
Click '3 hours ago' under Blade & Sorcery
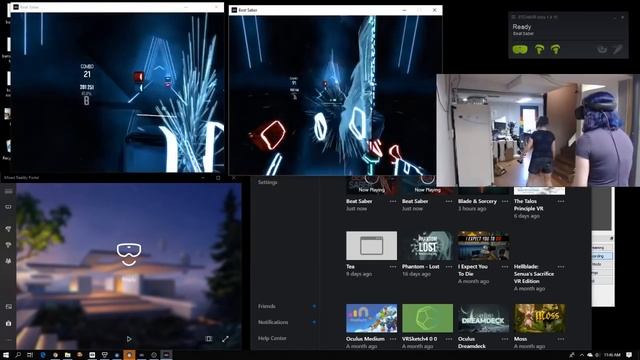click(x=472, y=209)
